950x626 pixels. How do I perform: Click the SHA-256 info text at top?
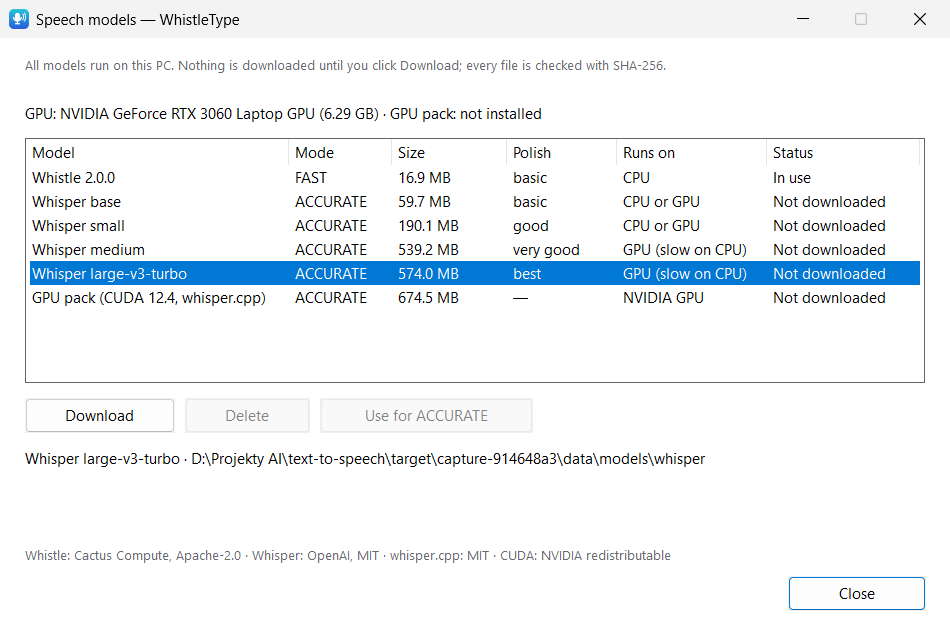[345, 65]
